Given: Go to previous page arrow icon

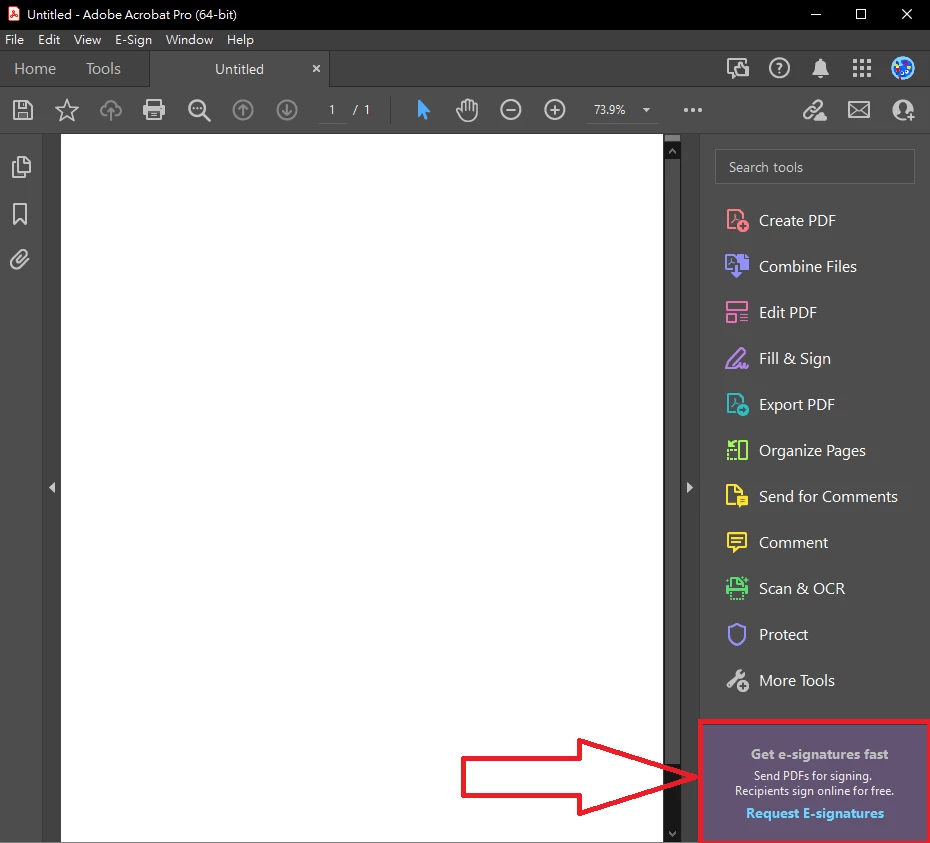Looking at the screenshot, I should pyautogui.click(x=243, y=110).
